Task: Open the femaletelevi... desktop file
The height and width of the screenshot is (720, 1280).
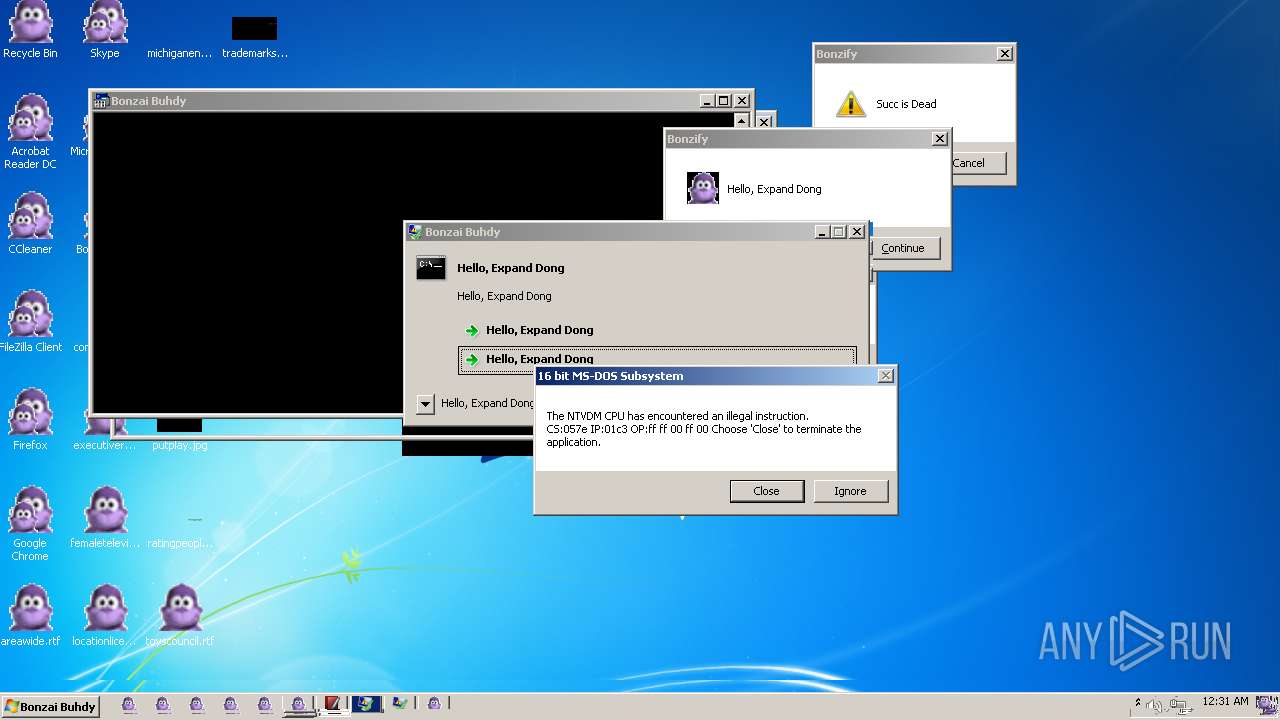Action: [105, 518]
